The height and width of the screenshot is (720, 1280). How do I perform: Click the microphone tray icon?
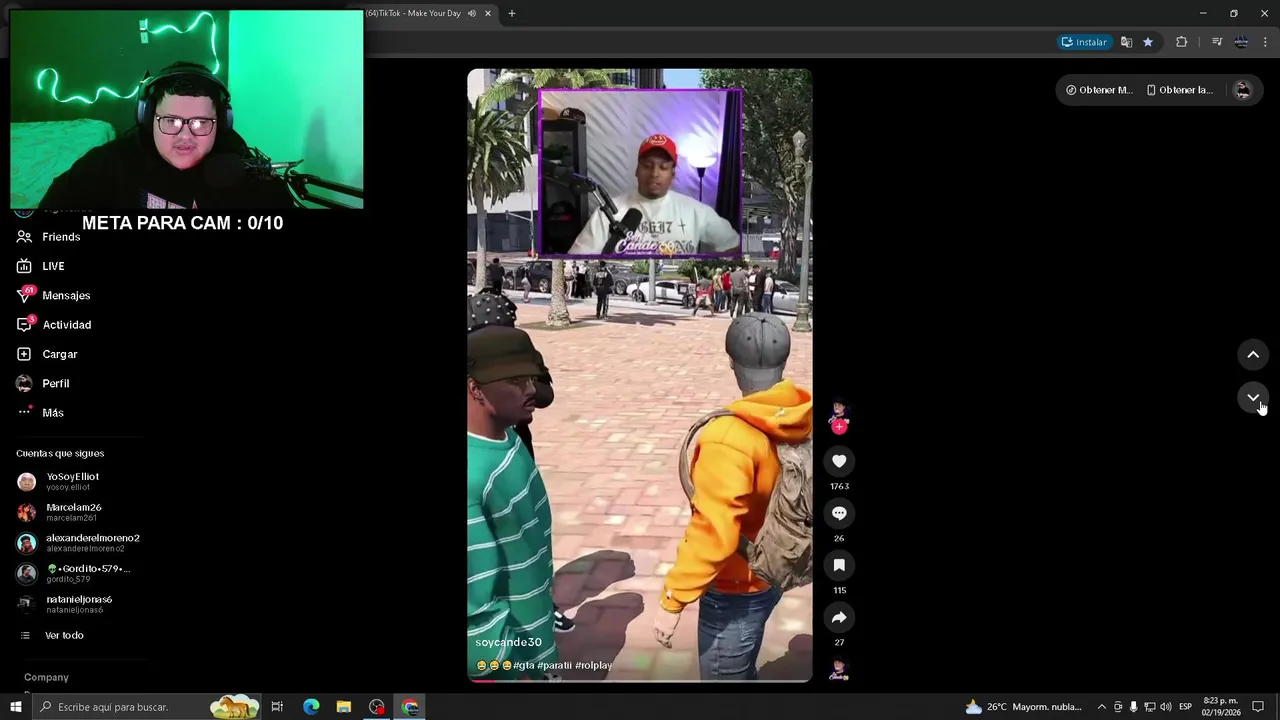point(1133,707)
